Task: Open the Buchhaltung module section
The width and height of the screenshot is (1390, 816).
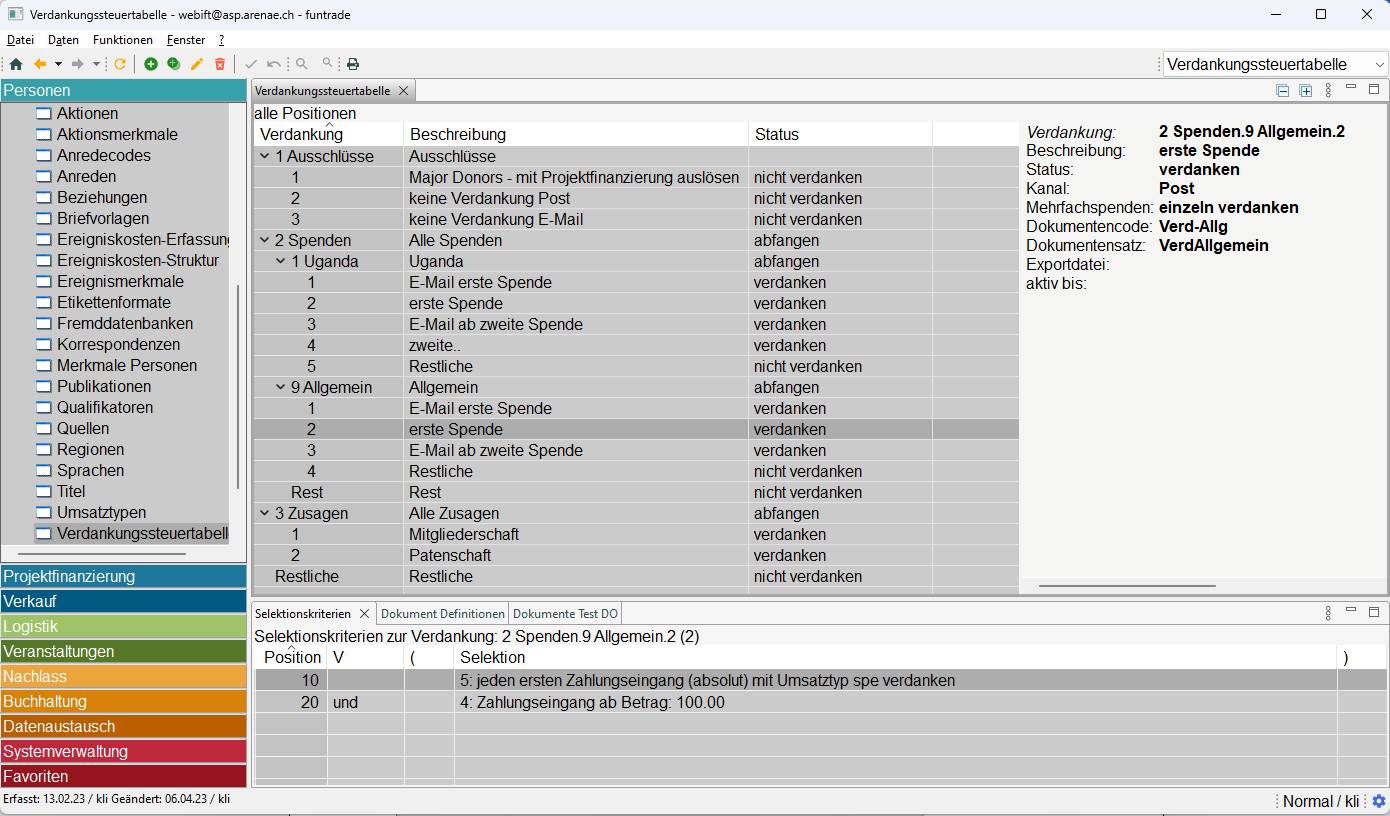Action: coord(123,701)
